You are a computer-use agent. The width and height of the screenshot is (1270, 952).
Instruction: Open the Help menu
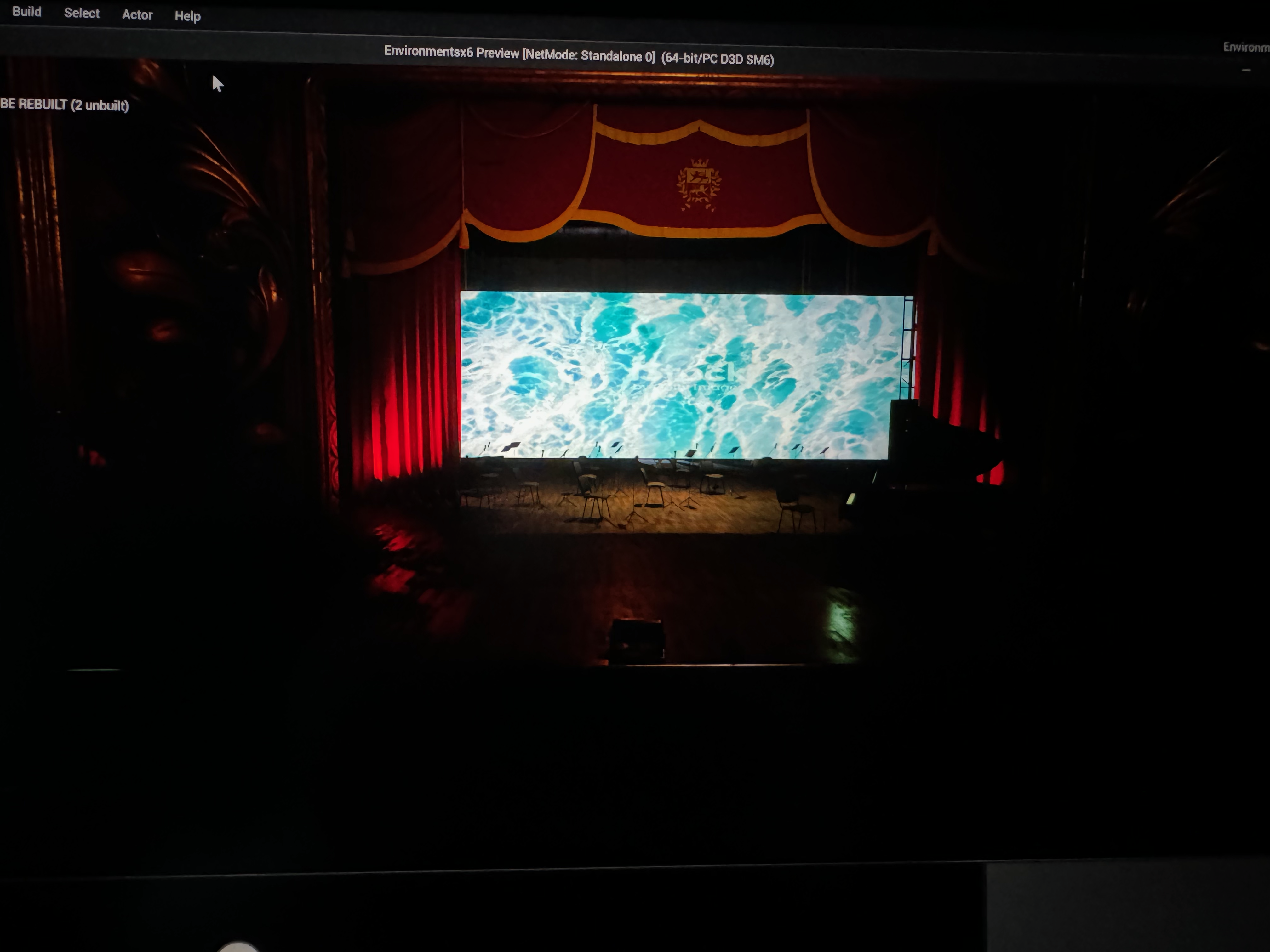[x=187, y=16]
